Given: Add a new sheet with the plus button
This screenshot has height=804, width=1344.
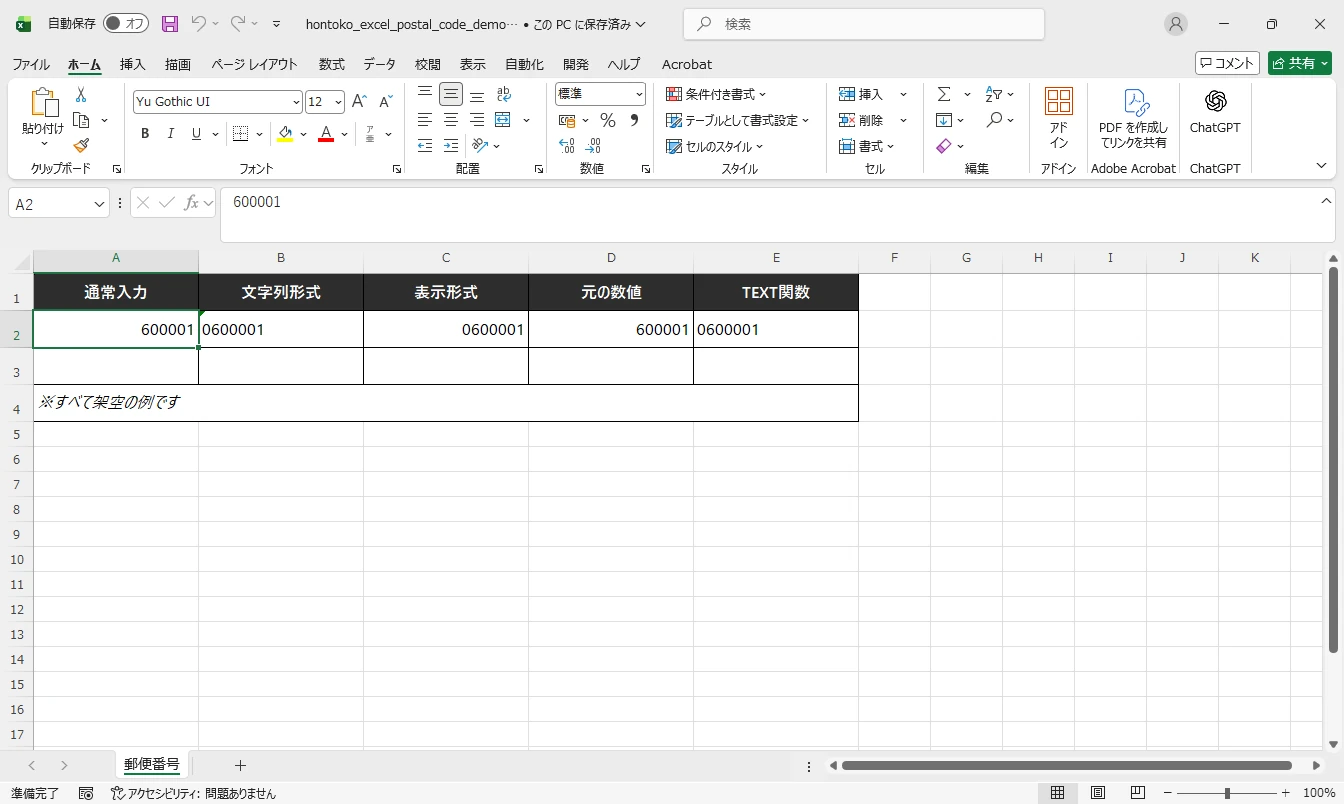Looking at the screenshot, I should click(x=240, y=766).
